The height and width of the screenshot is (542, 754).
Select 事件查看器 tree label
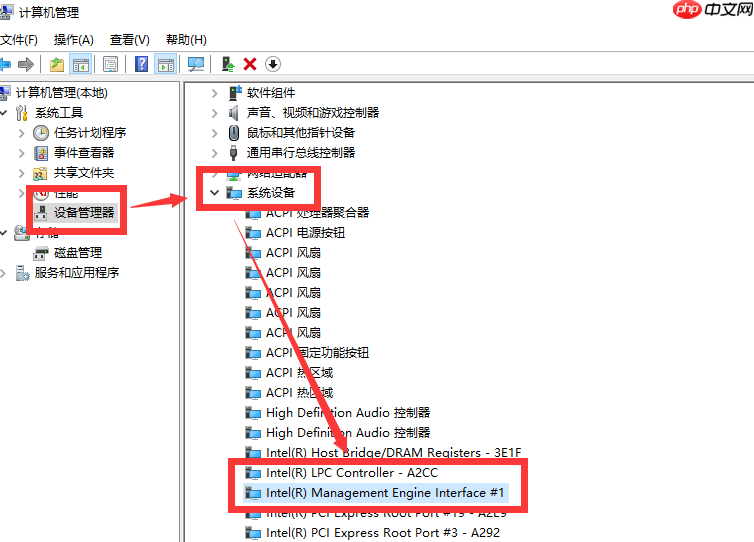click(84, 153)
